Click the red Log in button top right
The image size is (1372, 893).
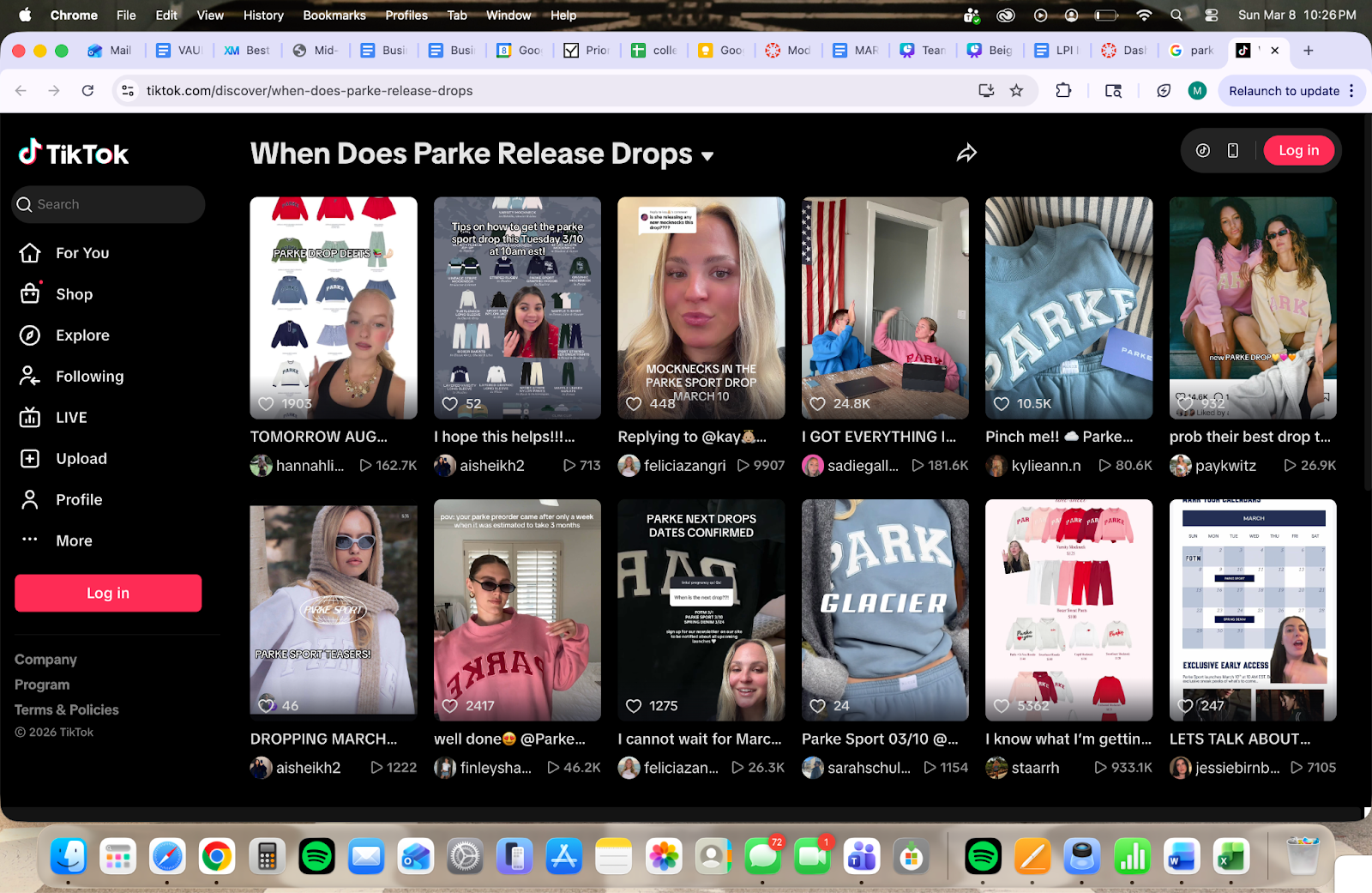pos(1299,151)
